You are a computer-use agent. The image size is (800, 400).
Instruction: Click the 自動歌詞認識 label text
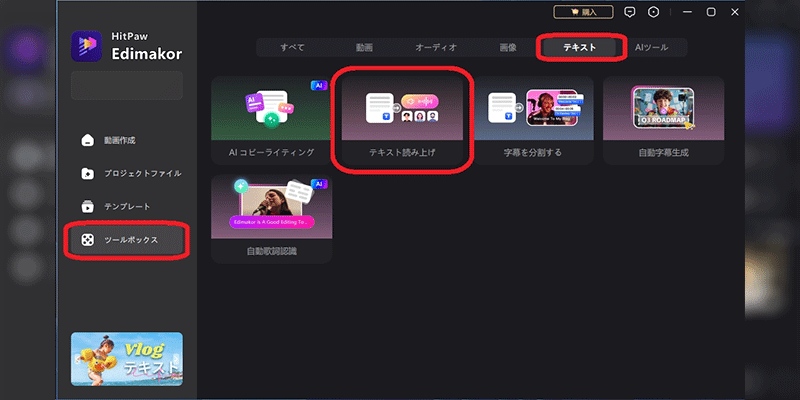click(271, 251)
